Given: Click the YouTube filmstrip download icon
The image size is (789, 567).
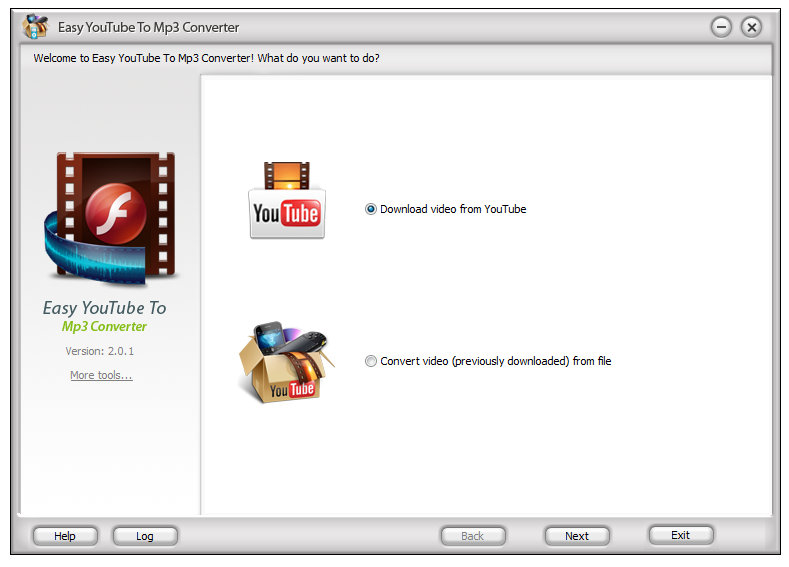Looking at the screenshot, I should coord(287,201).
